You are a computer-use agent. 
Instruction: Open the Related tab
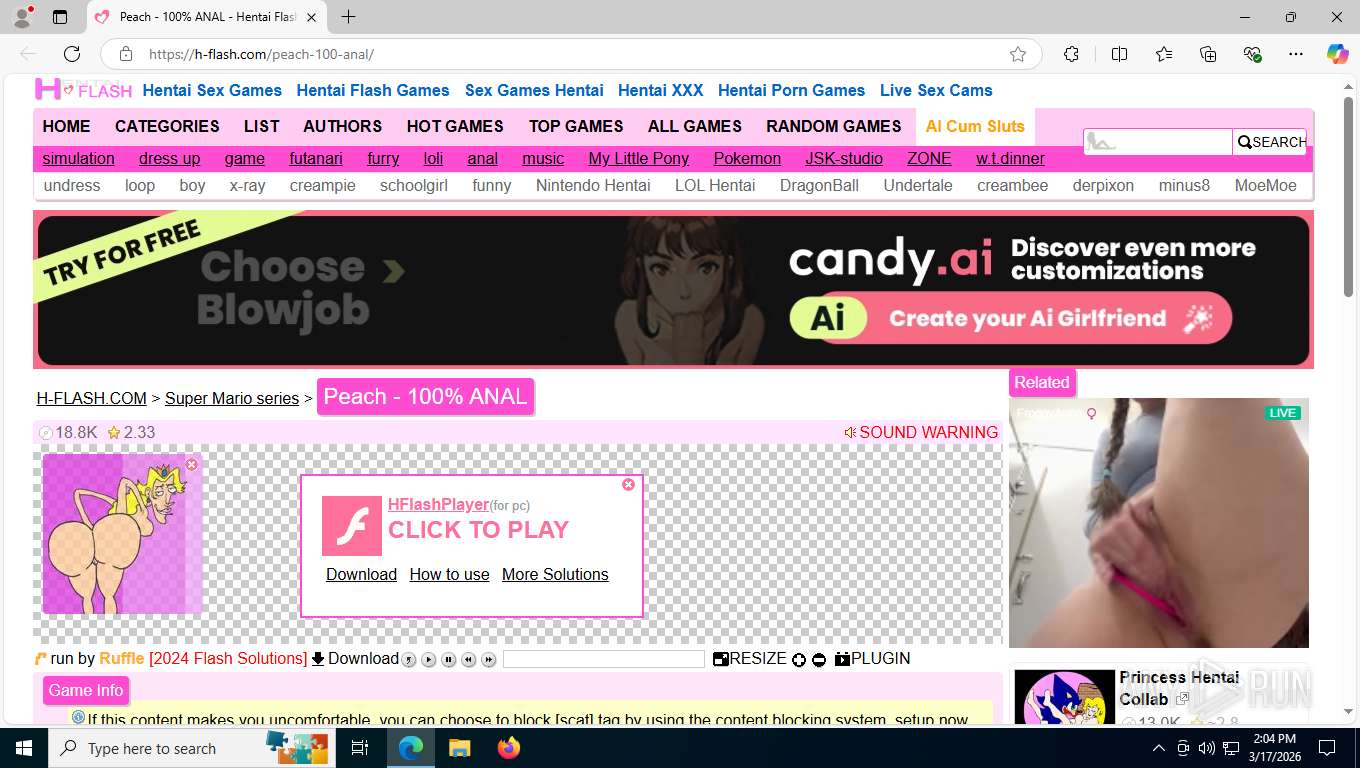pyautogui.click(x=1041, y=382)
